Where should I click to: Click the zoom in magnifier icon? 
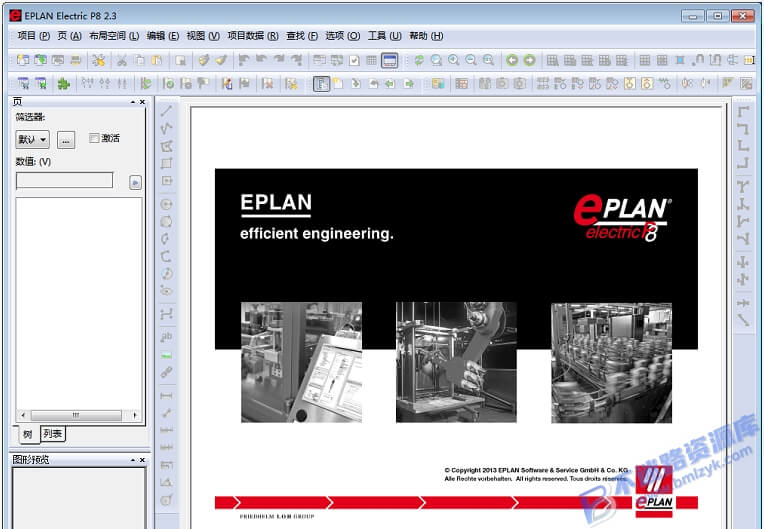click(454, 60)
